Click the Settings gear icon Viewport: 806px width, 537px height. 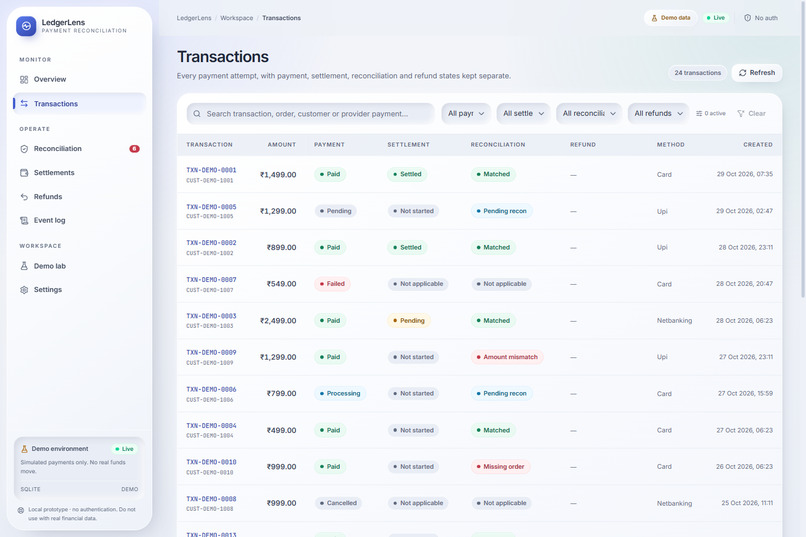click(x=24, y=290)
